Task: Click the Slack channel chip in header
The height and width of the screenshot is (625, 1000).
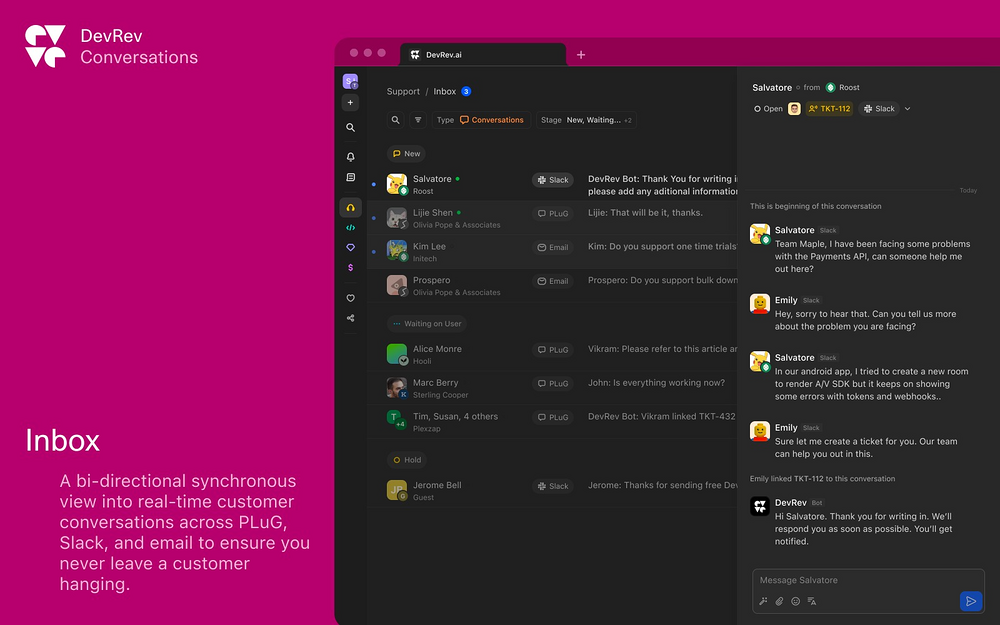Action: click(879, 109)
